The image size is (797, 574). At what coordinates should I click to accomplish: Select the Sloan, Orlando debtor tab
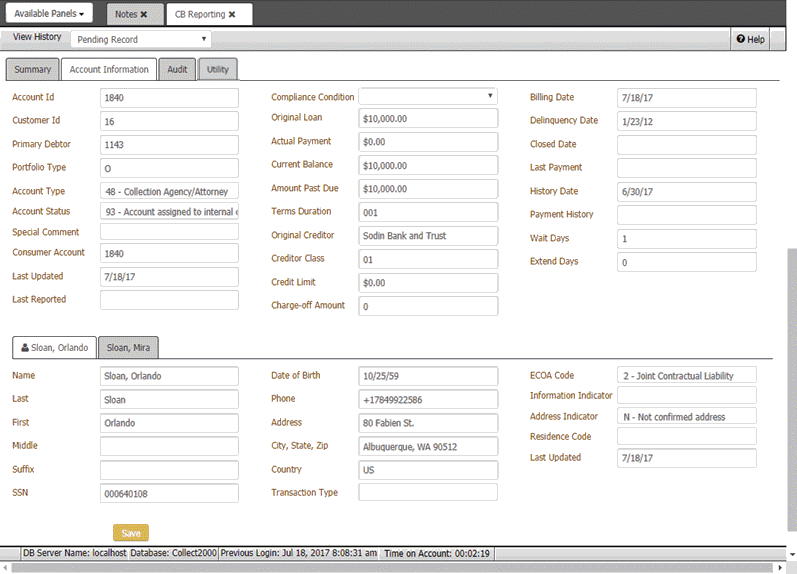click(x=54, y=348)
